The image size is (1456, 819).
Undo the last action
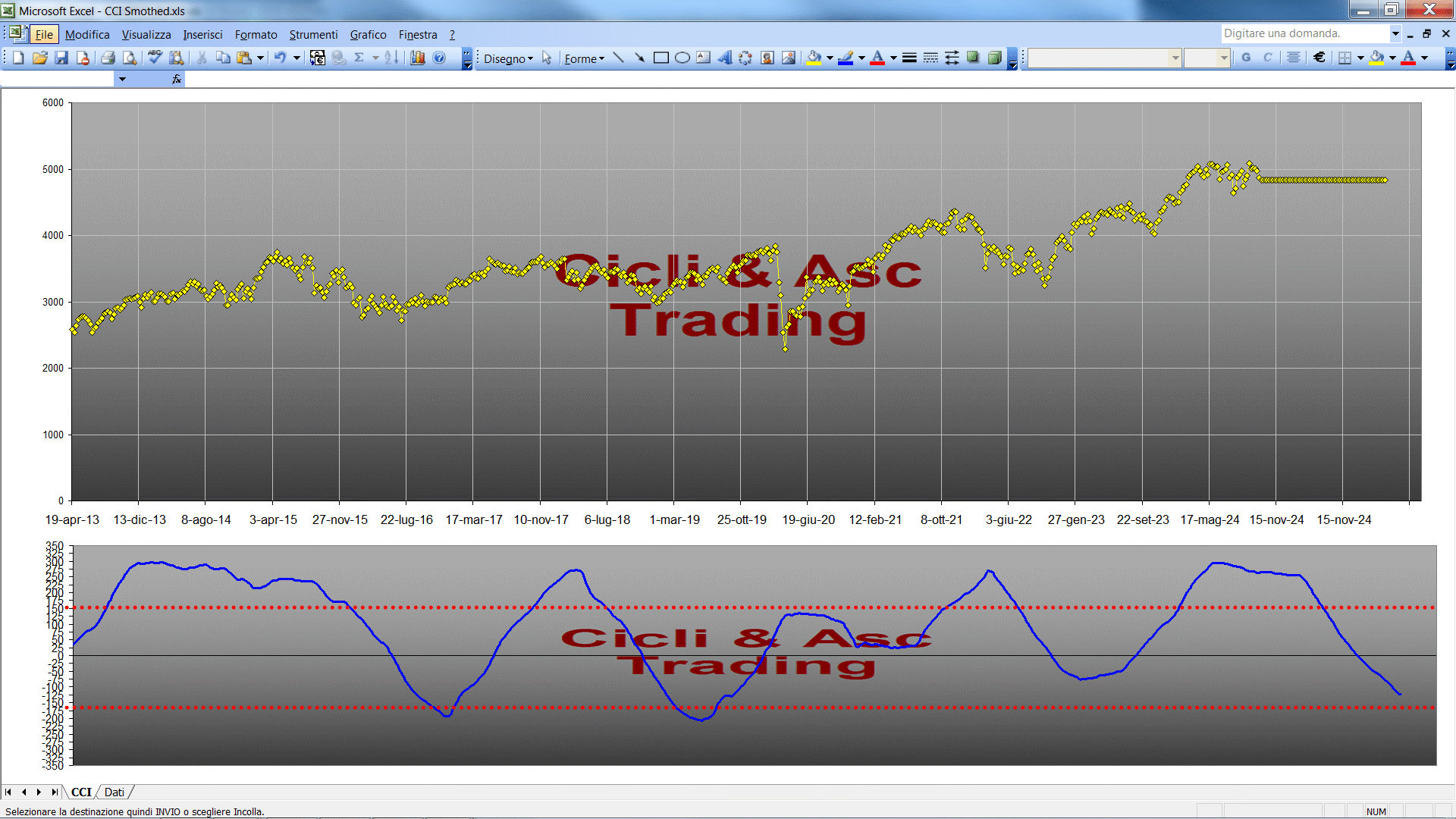tap(280, 58)
